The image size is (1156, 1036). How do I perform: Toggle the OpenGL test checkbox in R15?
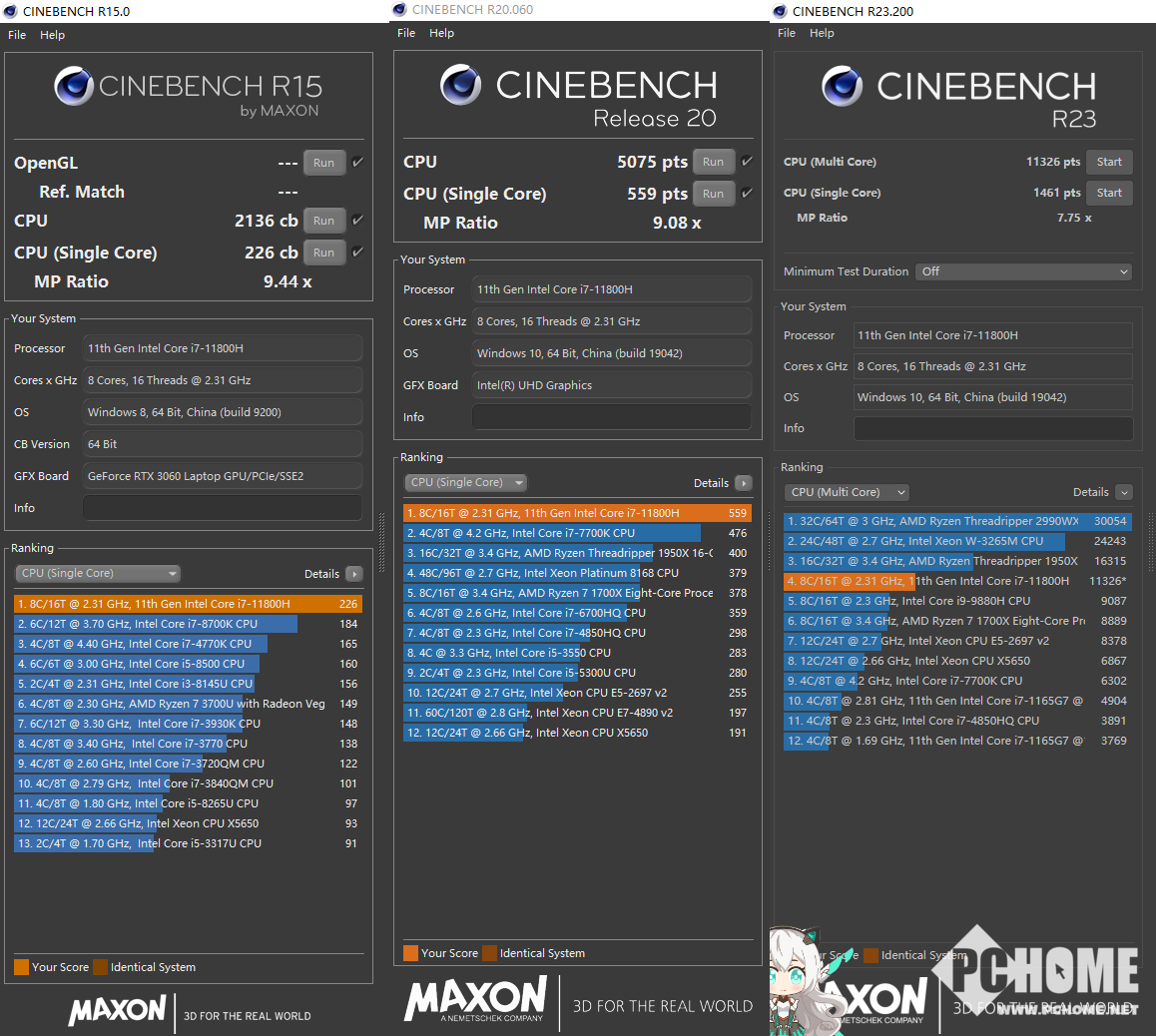coord(357,162)
